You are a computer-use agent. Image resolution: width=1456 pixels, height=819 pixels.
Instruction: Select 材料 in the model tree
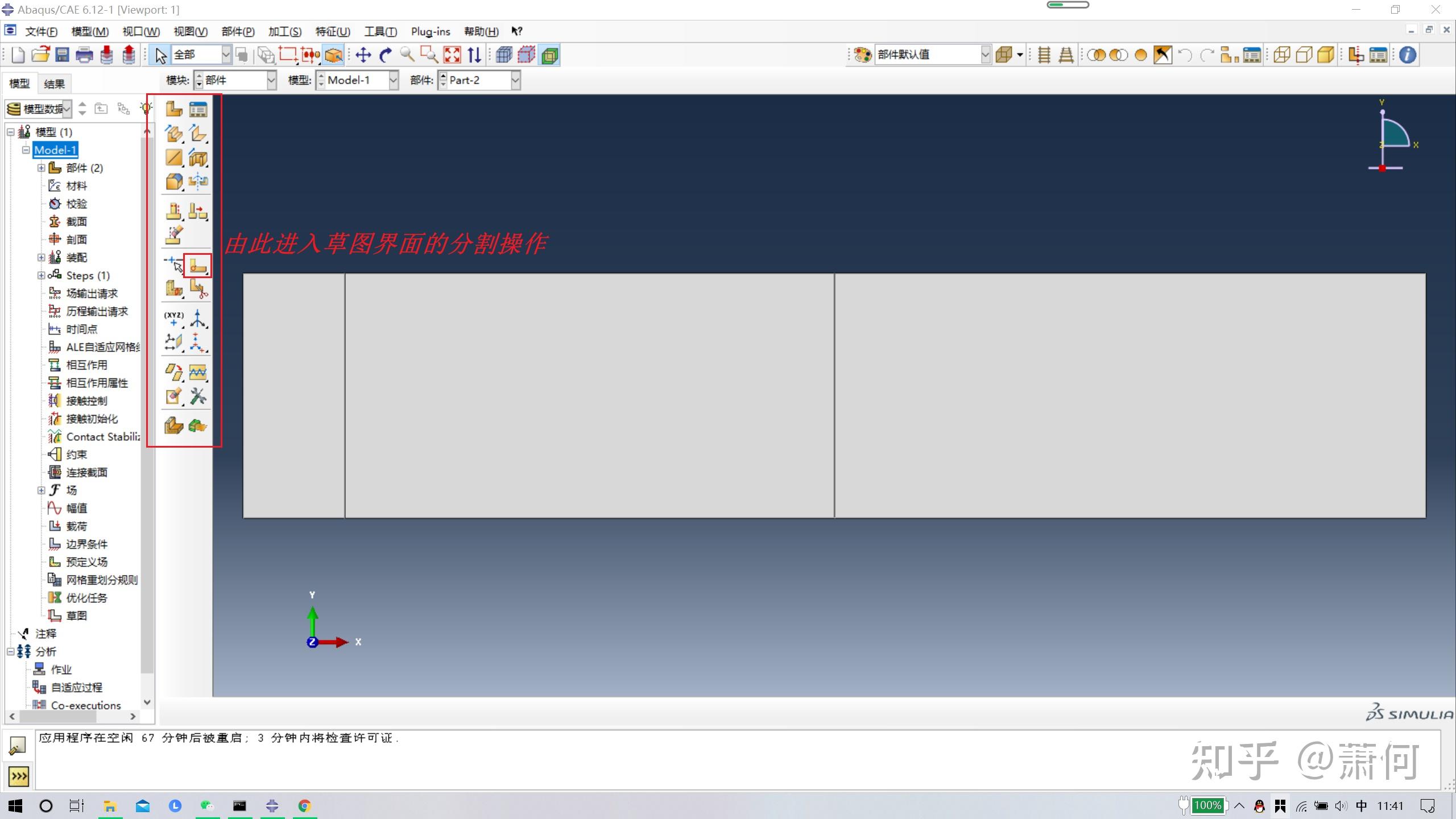[x=76, y=186]
